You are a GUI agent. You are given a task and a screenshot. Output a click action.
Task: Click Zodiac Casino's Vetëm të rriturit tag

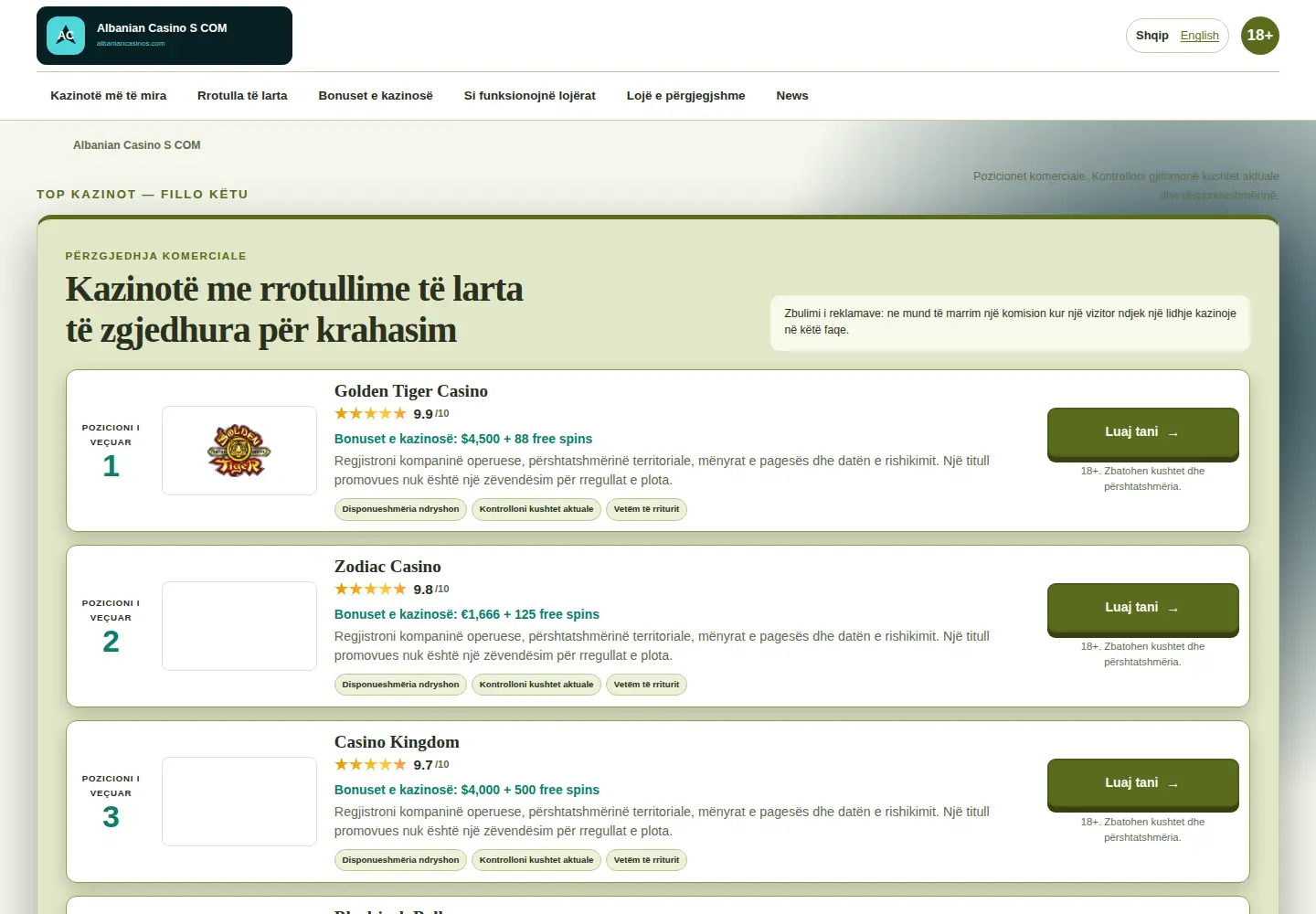(x=646, y=685)
